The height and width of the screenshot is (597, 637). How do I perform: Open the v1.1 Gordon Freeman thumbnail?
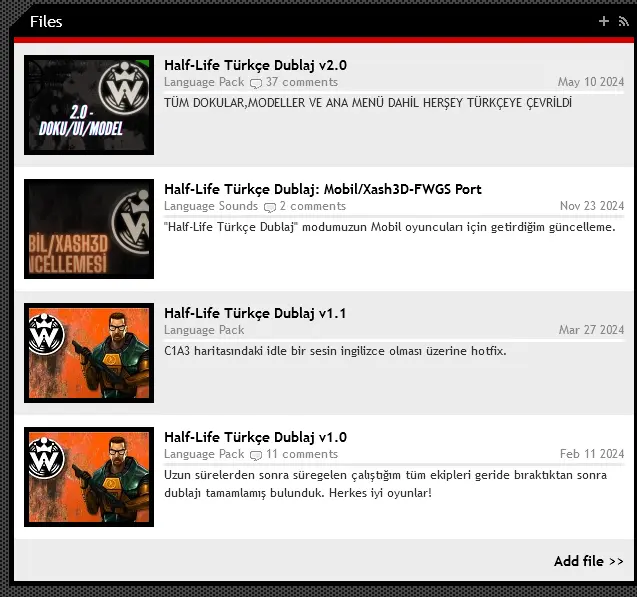click(x=89, y=353)
